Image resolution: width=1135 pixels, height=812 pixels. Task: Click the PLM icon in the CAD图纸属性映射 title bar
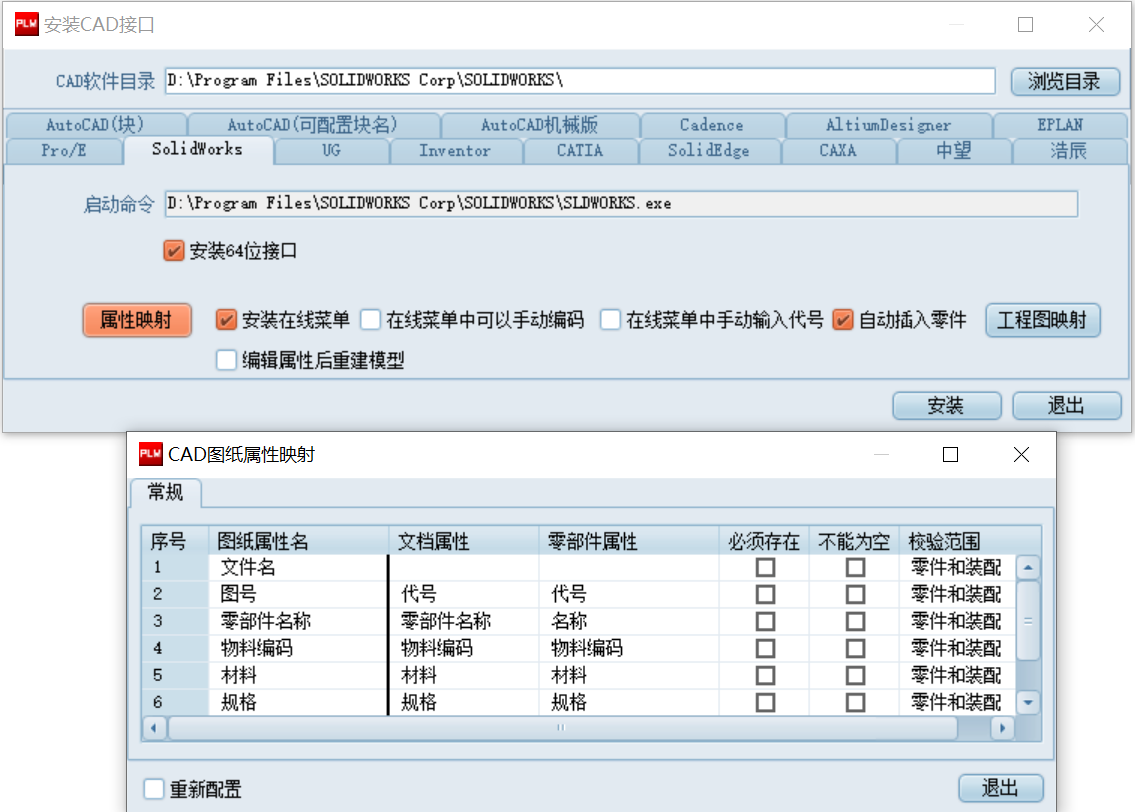pos(150,454)
